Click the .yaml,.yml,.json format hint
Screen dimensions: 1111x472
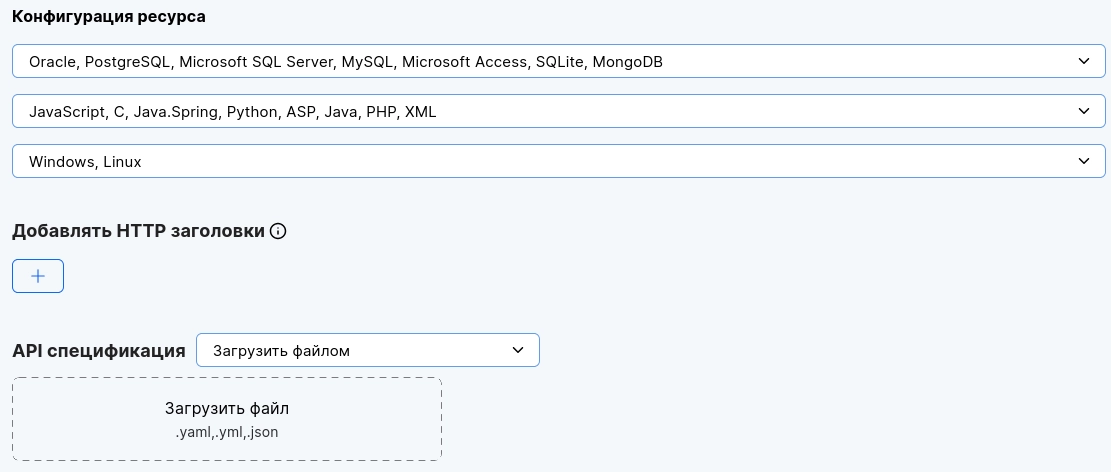[x=227, y=432]
